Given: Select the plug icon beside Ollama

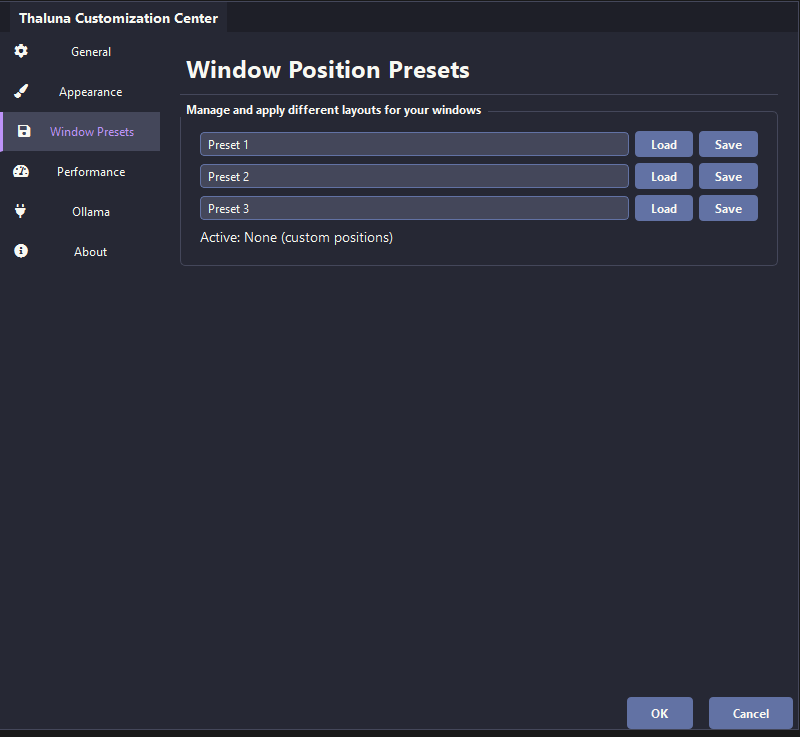Looking at the screenshot, I should (x=21, y=211).
